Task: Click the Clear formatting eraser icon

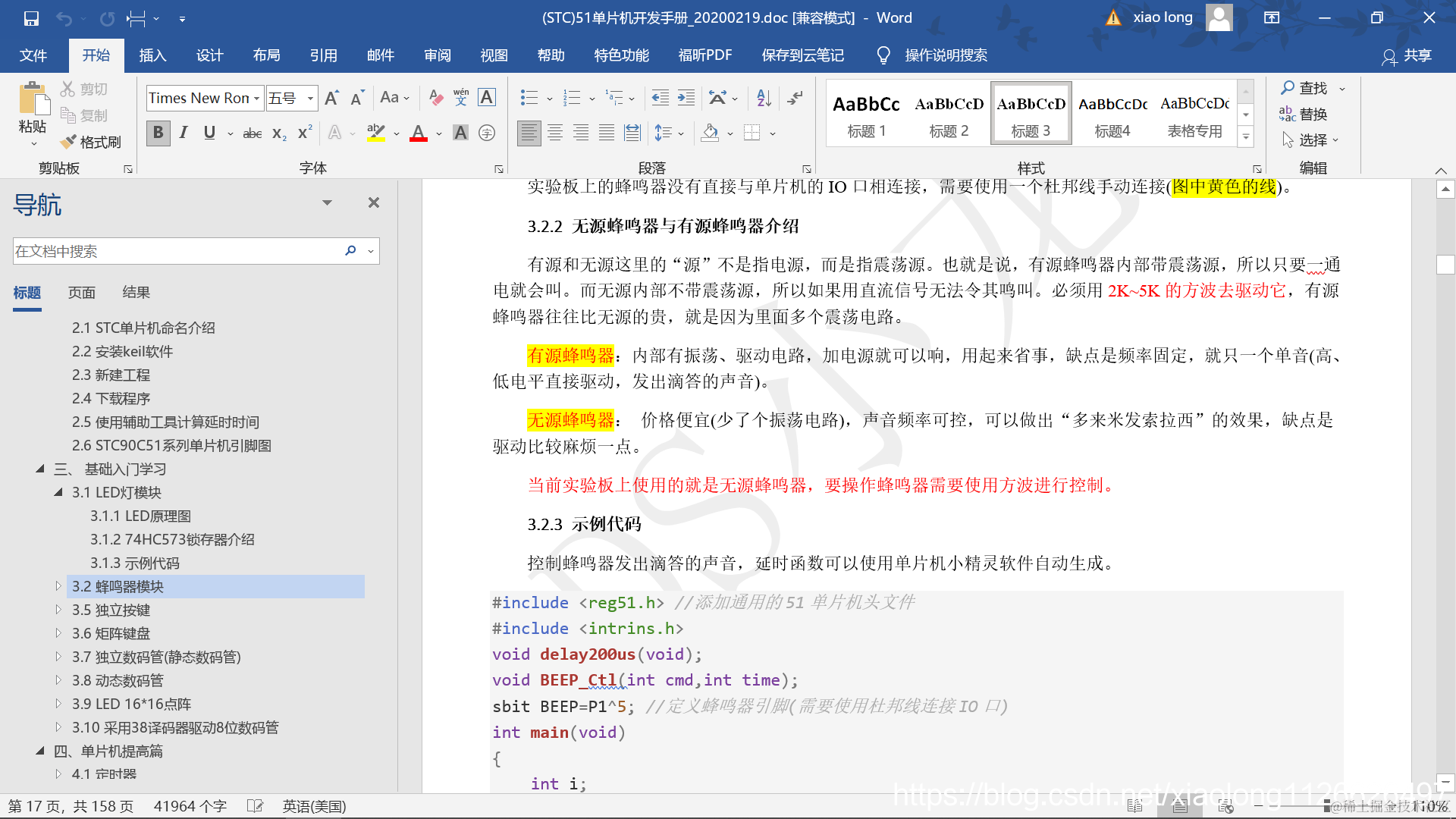Action: 435,97
